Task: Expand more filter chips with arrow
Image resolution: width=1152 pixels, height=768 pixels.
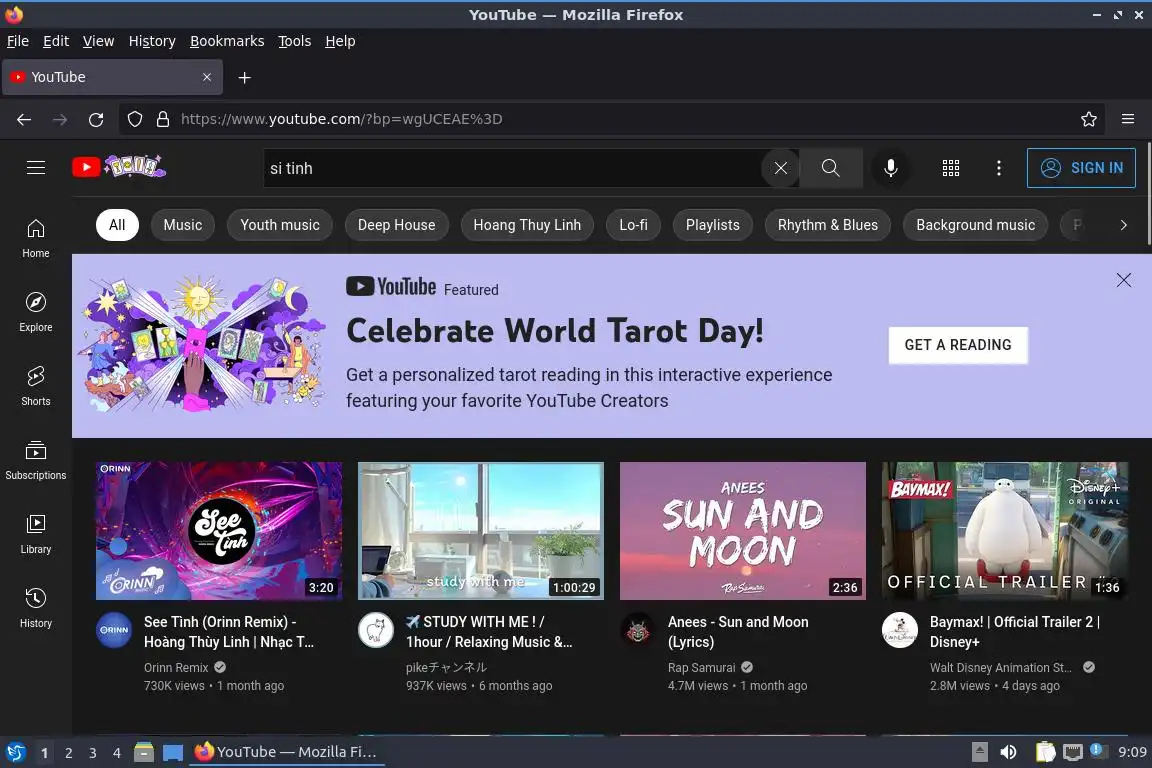Action: [x=1123, y=225]
